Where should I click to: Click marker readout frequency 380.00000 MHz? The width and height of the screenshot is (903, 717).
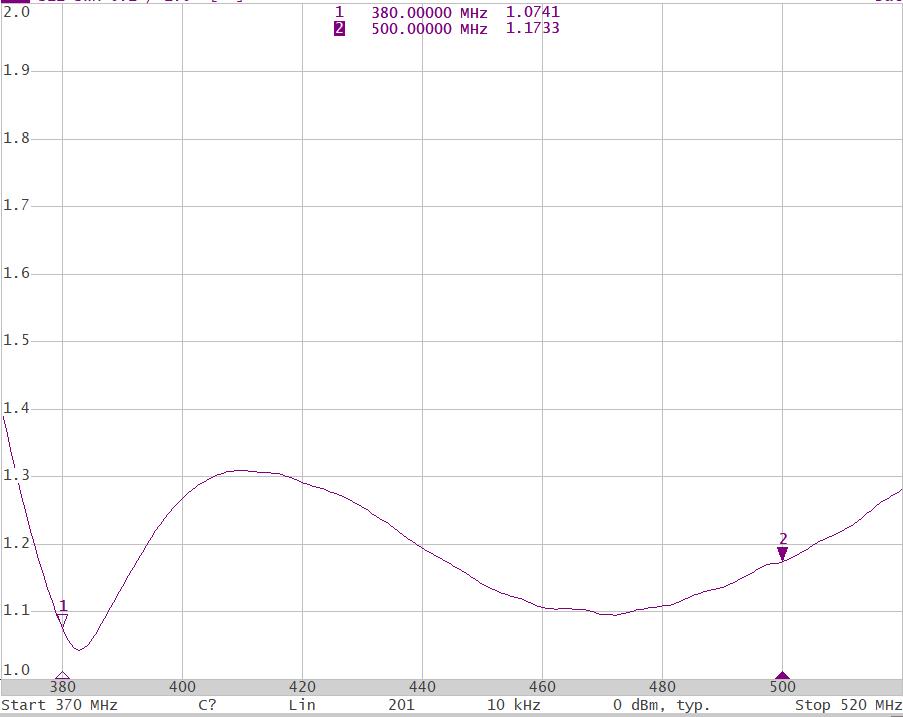tap(429, 13)
